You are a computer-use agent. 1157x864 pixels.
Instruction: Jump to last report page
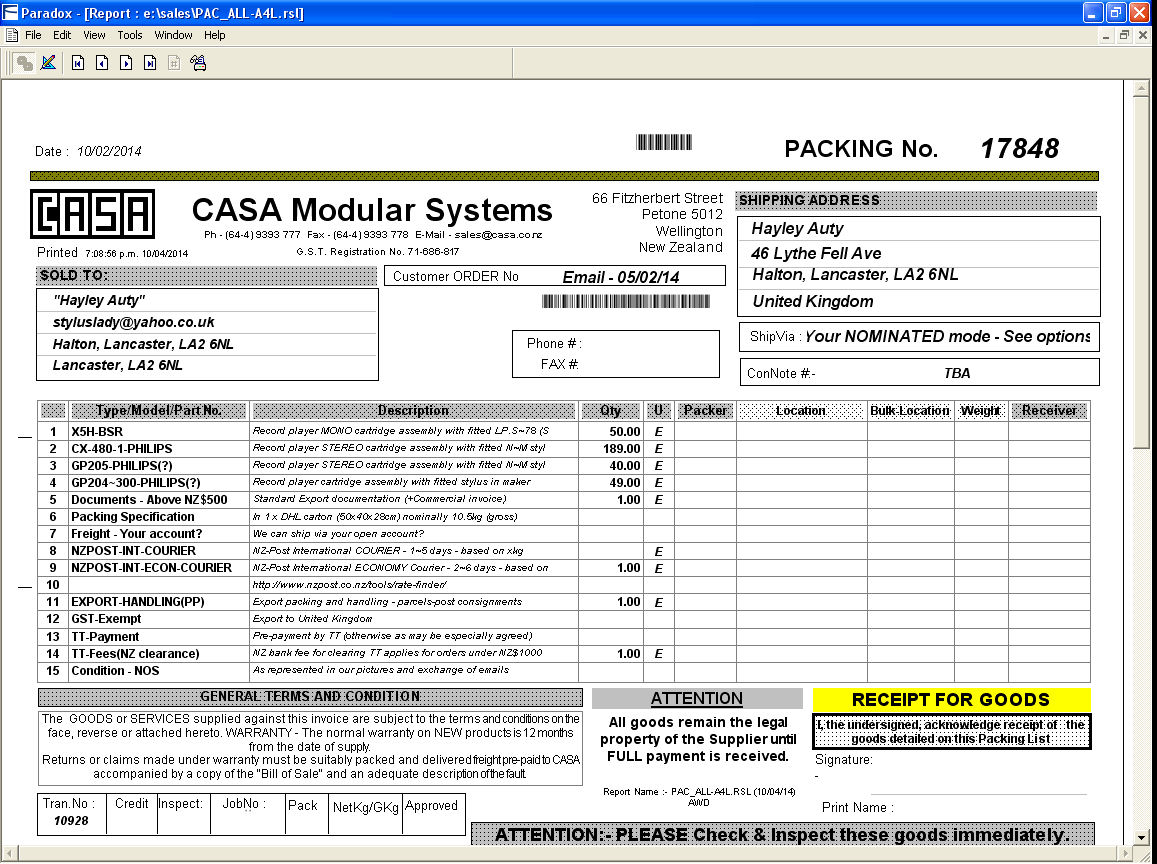click(x=150, y=63)
